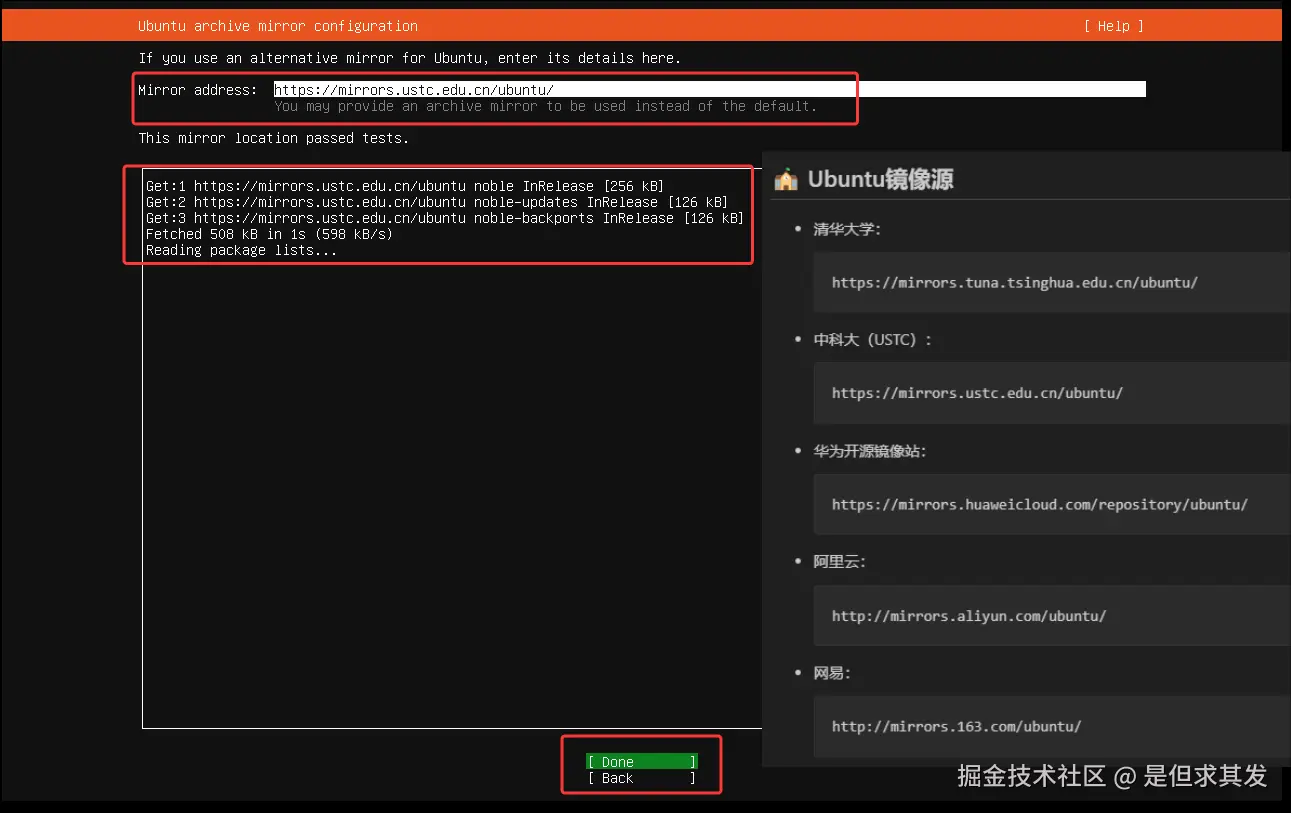Click the Aliyun mirror URL
The image size is (1291, 813).
(x=968, y=616)
